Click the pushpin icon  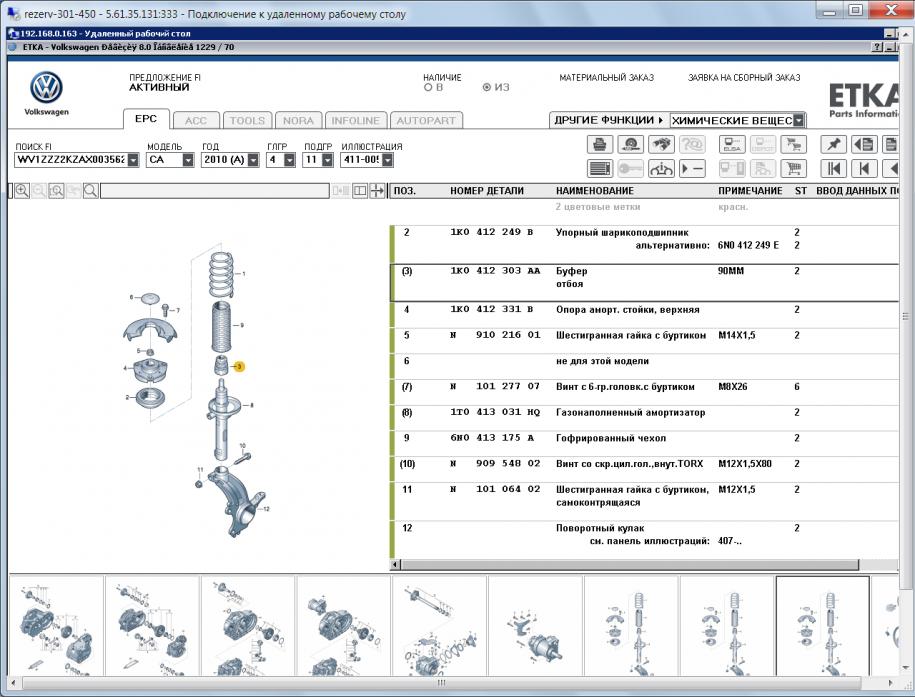[x=833, y=144]
